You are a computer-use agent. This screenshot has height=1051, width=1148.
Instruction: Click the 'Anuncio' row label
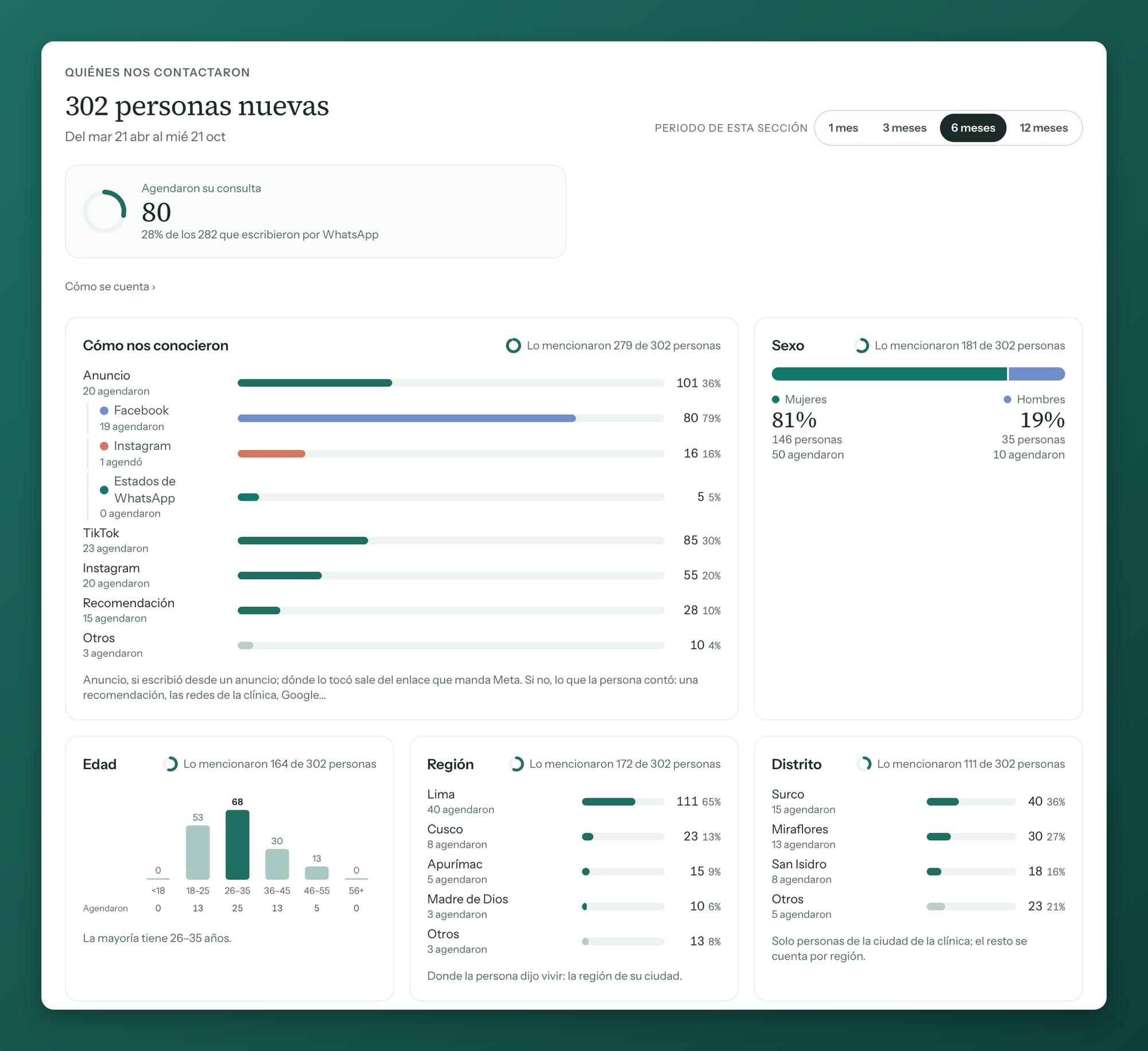coord(106,375)
